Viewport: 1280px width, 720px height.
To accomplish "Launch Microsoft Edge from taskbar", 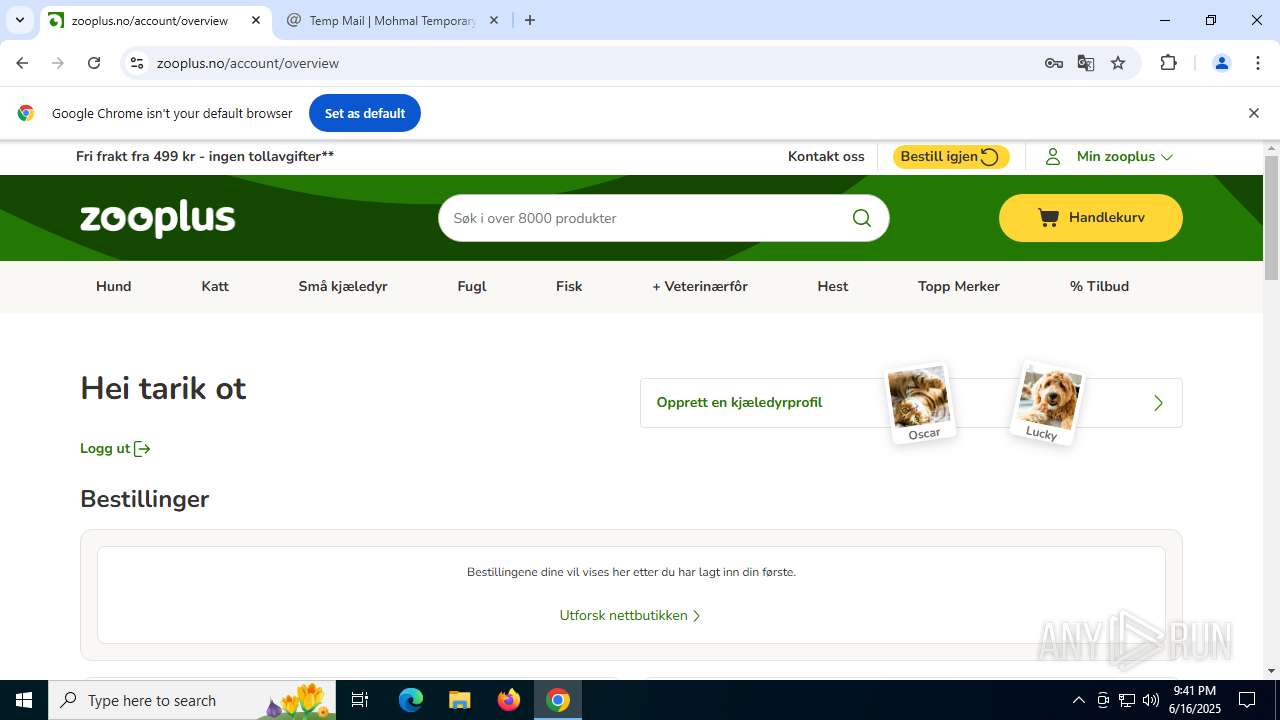I will (411, 700).
